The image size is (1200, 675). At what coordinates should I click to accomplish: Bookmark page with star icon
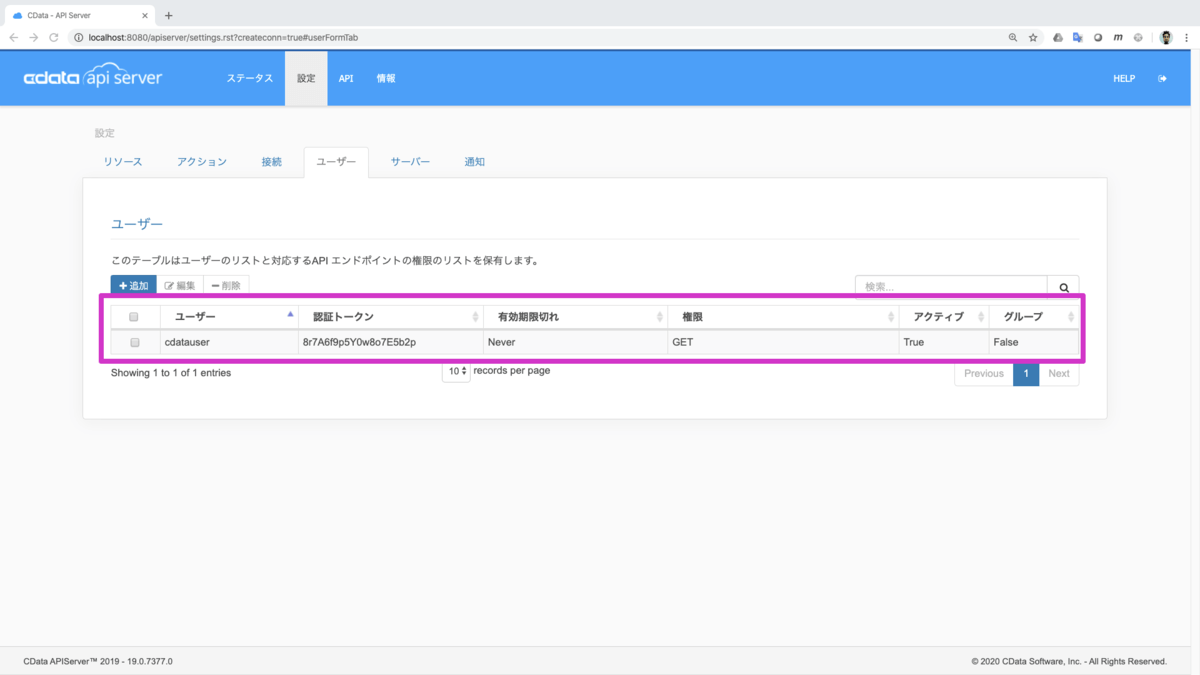click(x=1033, y=37)
